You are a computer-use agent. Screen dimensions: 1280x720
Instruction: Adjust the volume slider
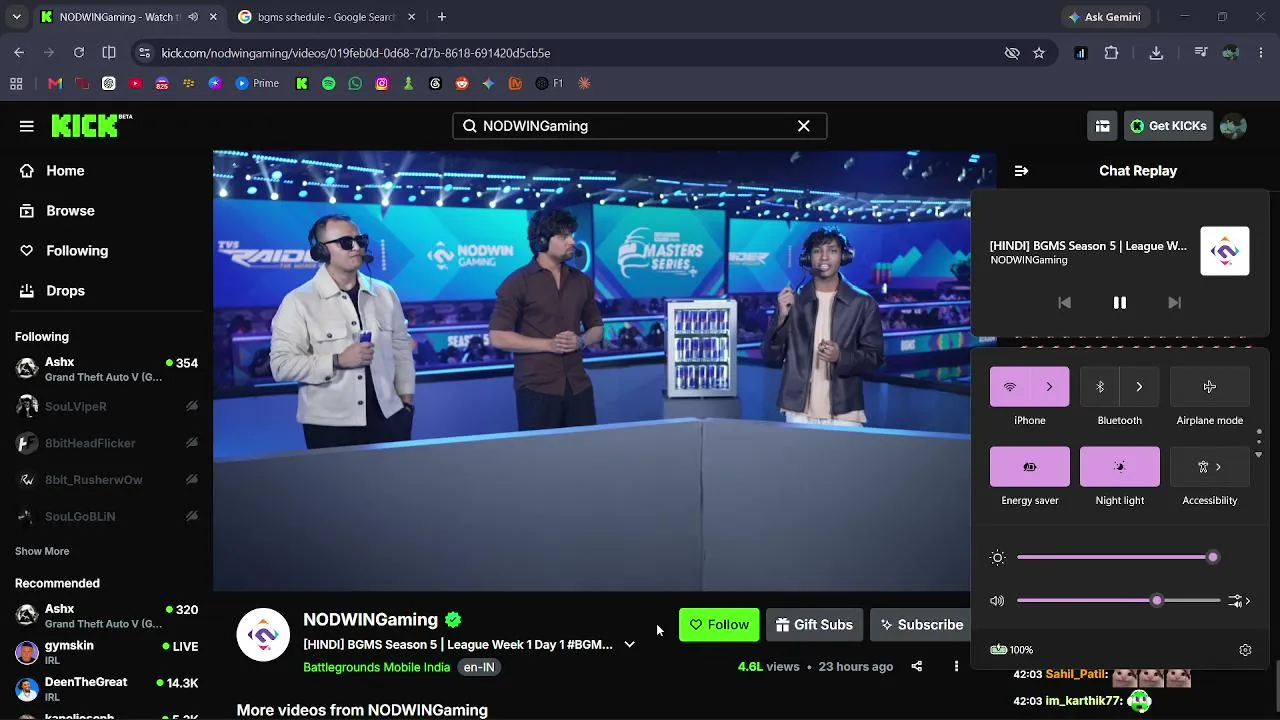1118,601
